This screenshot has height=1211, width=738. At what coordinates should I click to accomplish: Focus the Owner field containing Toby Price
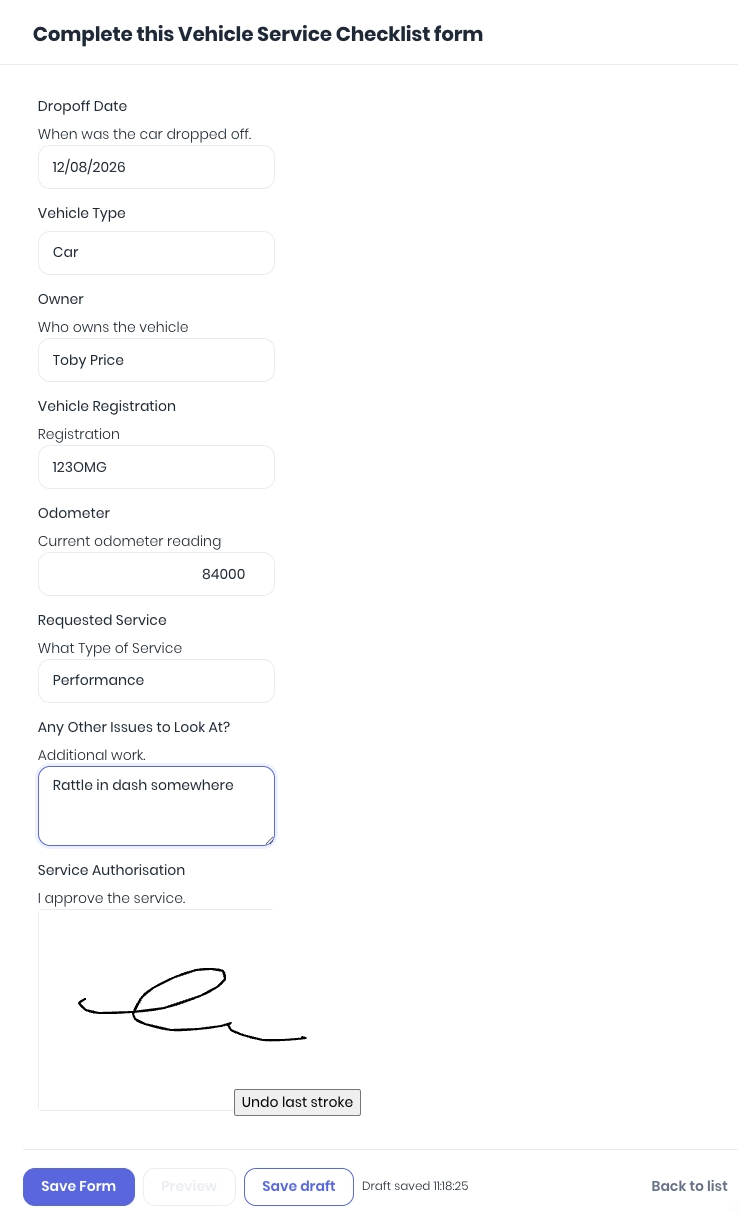click(156, 360)
